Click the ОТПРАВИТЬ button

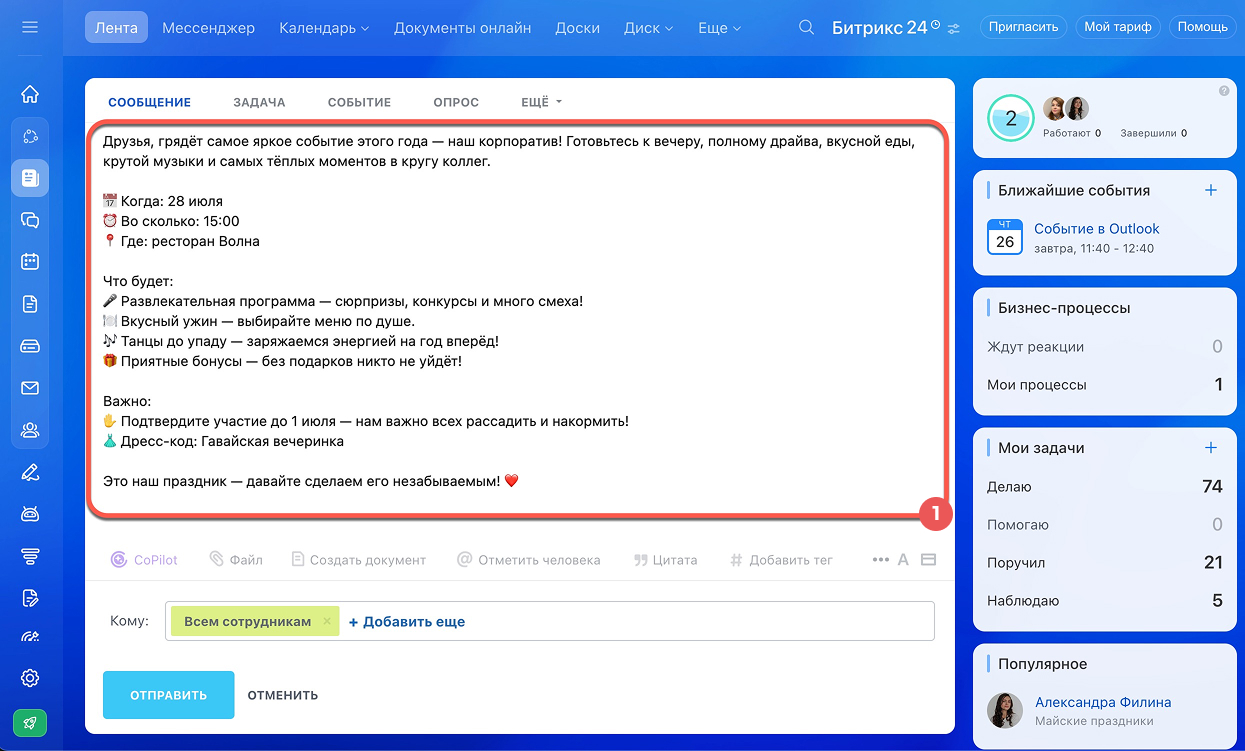pyautogui.click(x=168, y=695)
